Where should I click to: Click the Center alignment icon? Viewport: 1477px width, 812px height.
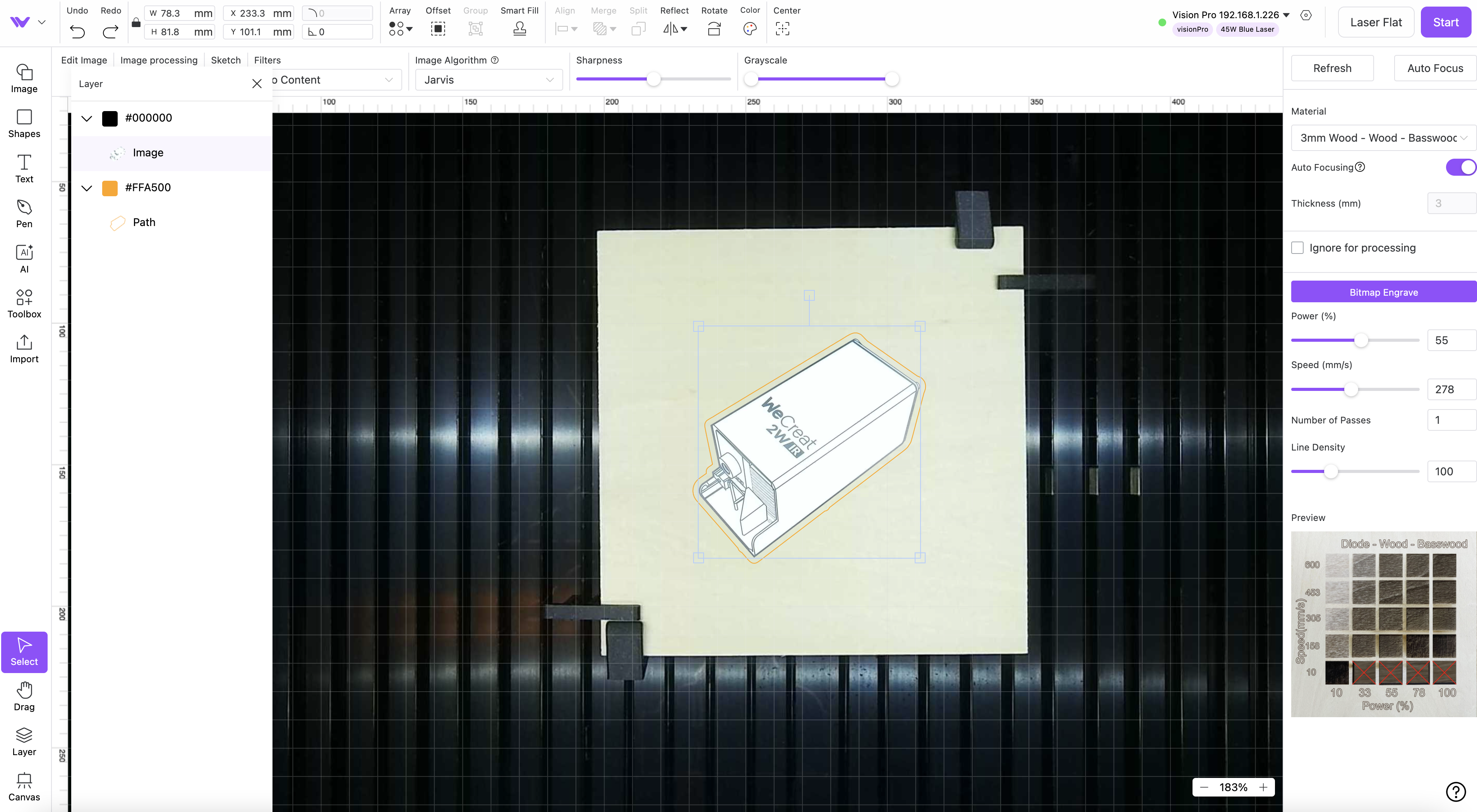click(x=782, y=28)
